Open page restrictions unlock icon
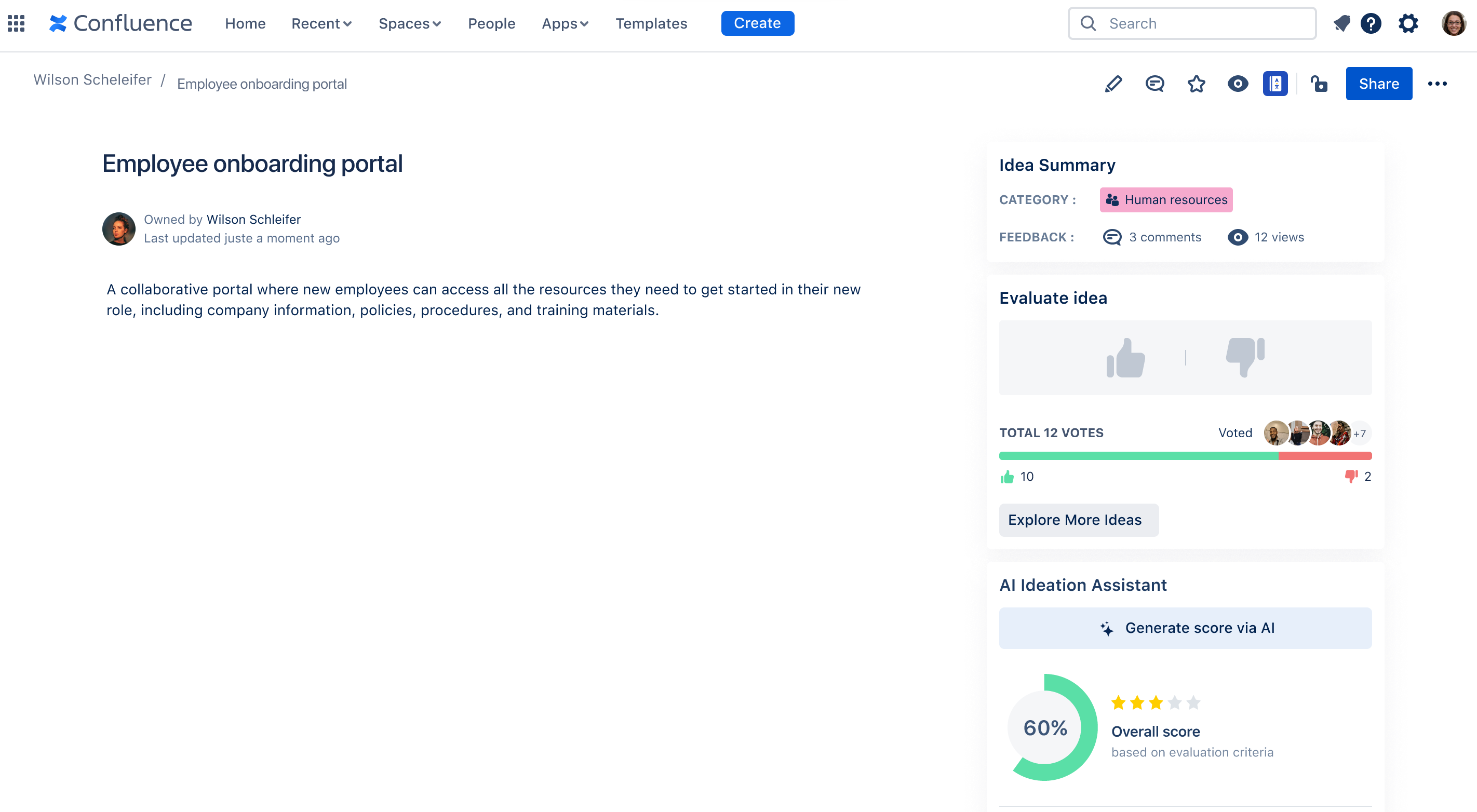1477x812 pixels. point(1319,84)
